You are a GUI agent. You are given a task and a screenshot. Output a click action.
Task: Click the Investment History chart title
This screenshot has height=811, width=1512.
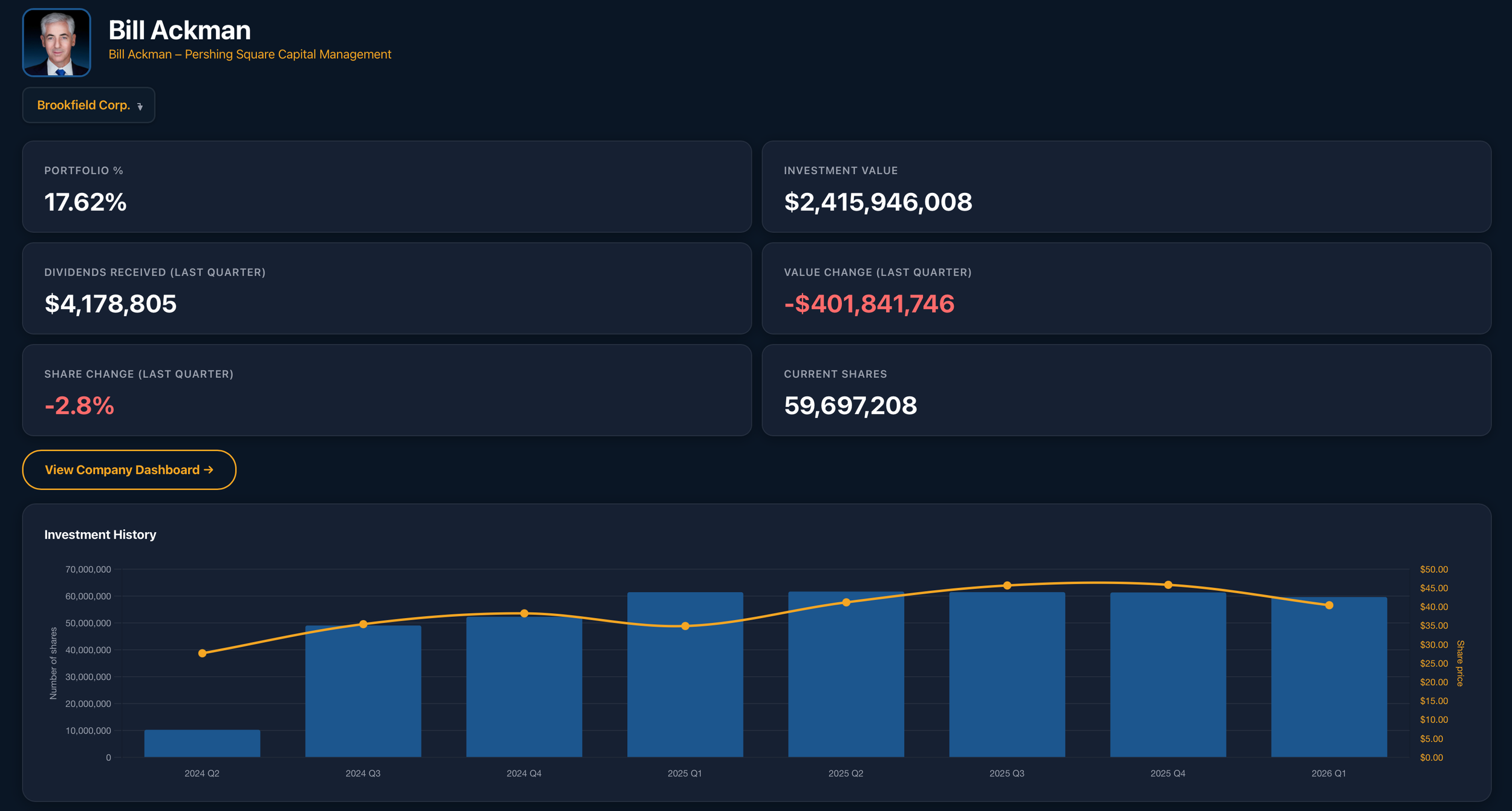click(x=100, y=535)
